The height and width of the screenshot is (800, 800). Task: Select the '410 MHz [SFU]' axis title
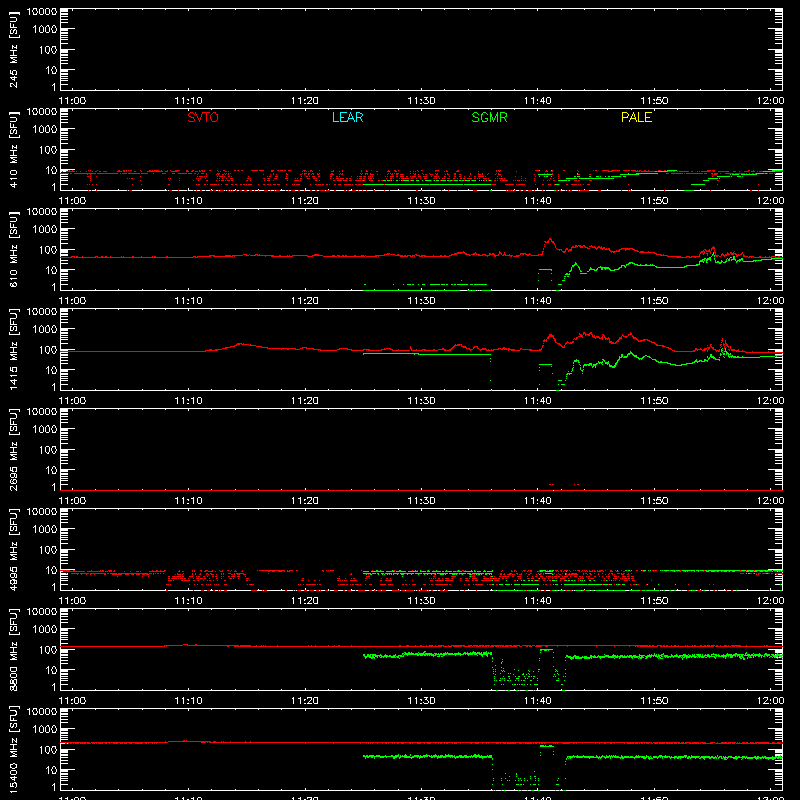(x=13, y=150)
